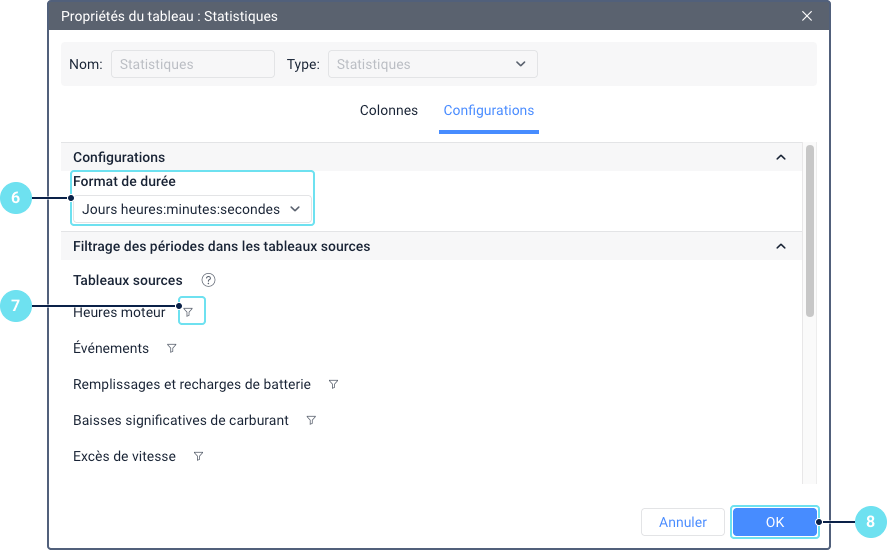
Task: Click filter icon next to Heures moteur
Action: [x=188, y=312]
